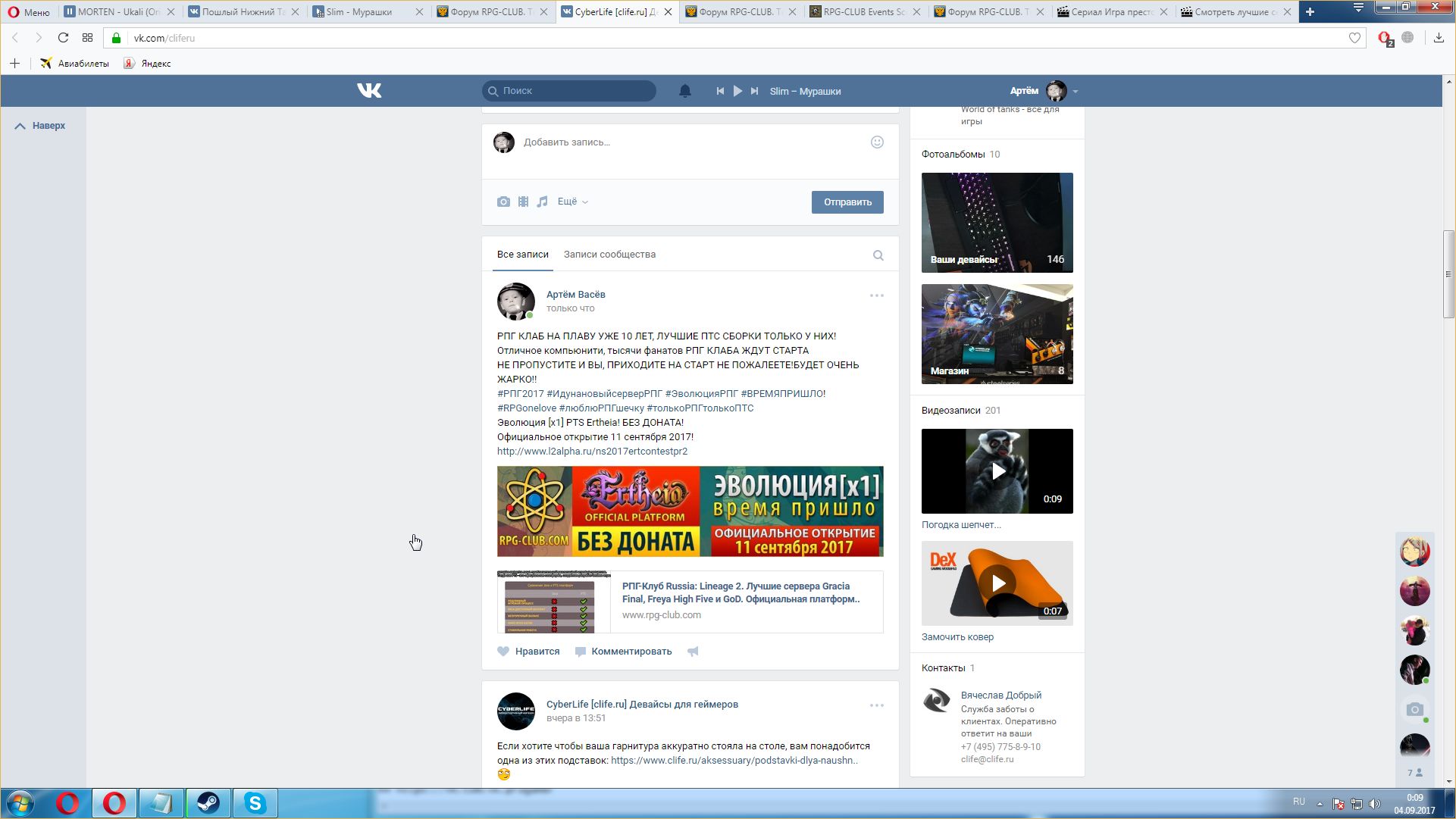Open the Видеозаписи section header
Viewport: 1456px width, 819px height.
960,410
